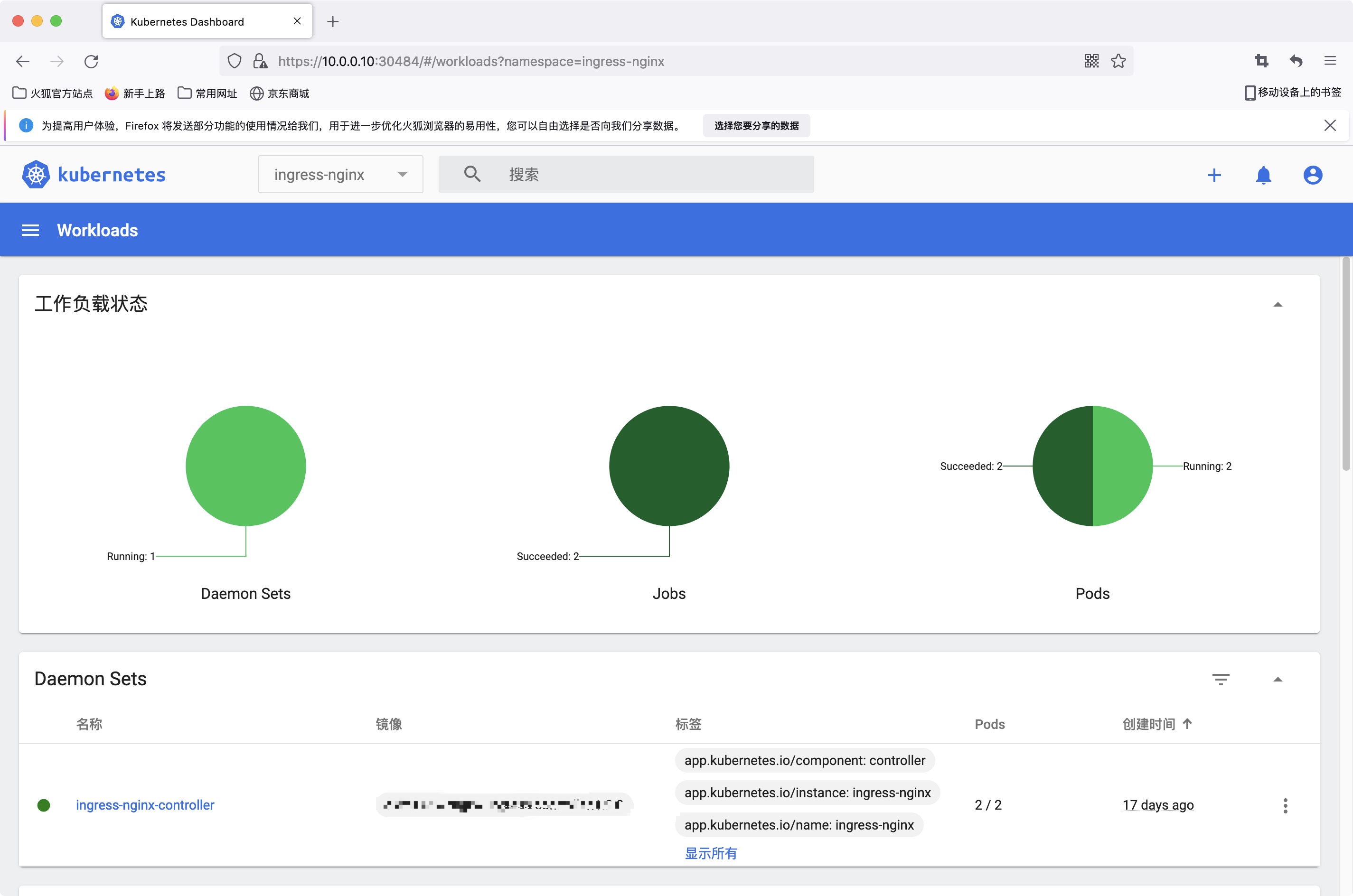Screen dimensions: 1353x896
Task: Click the dark green Jobs pie chart
Action: pos(669,466)
